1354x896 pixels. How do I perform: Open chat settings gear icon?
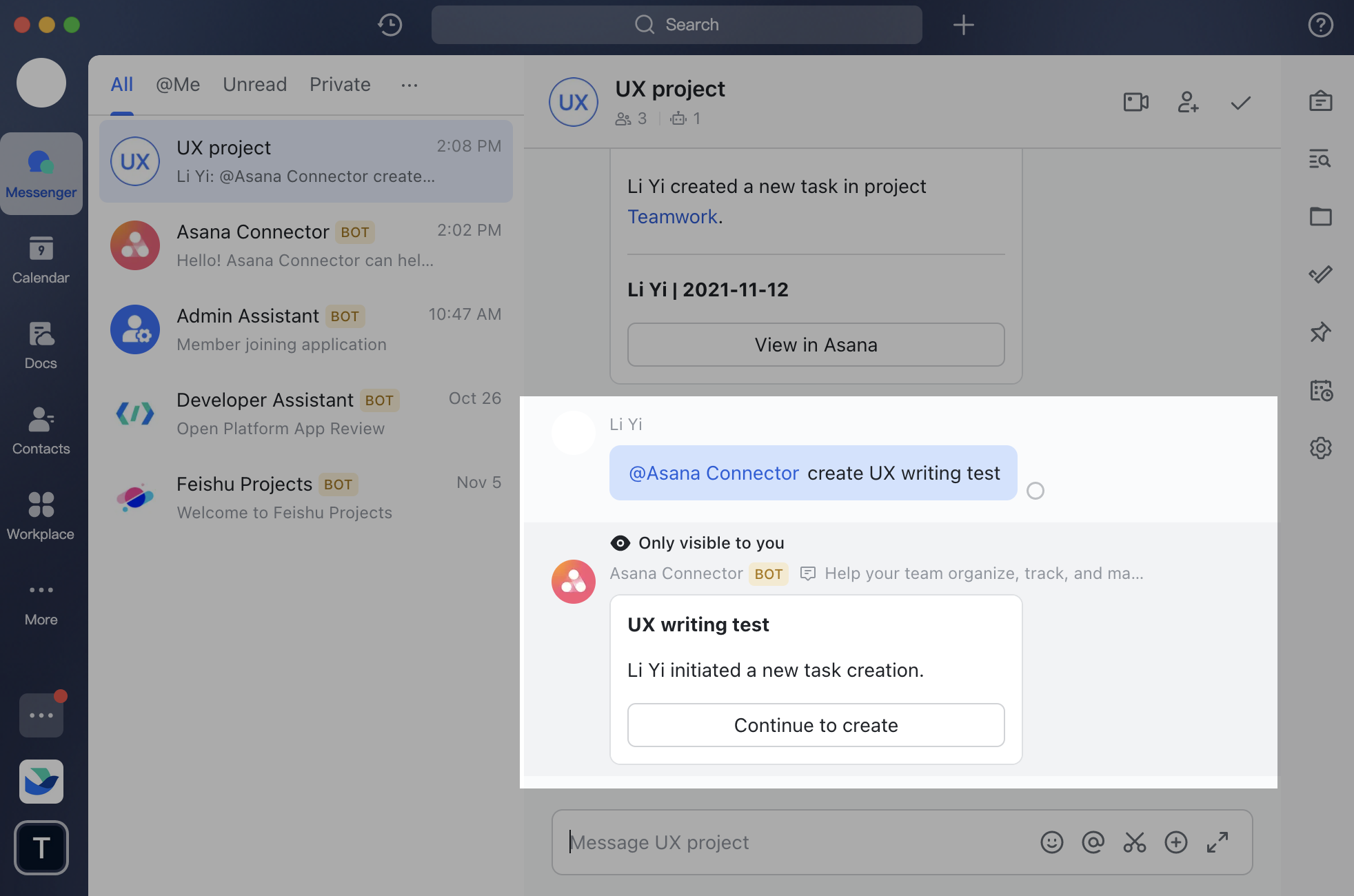[x=1320, y=448]
